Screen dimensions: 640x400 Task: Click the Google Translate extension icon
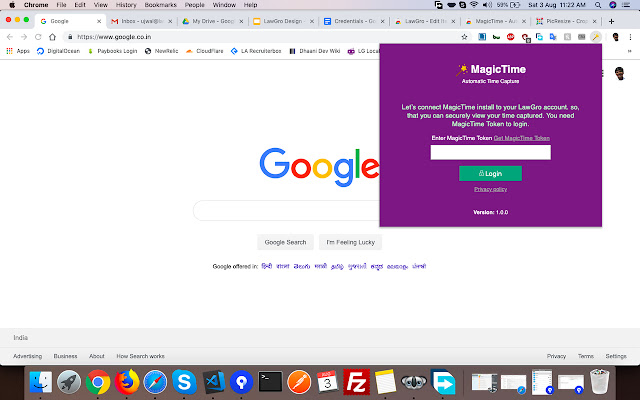tap(553, 37)
